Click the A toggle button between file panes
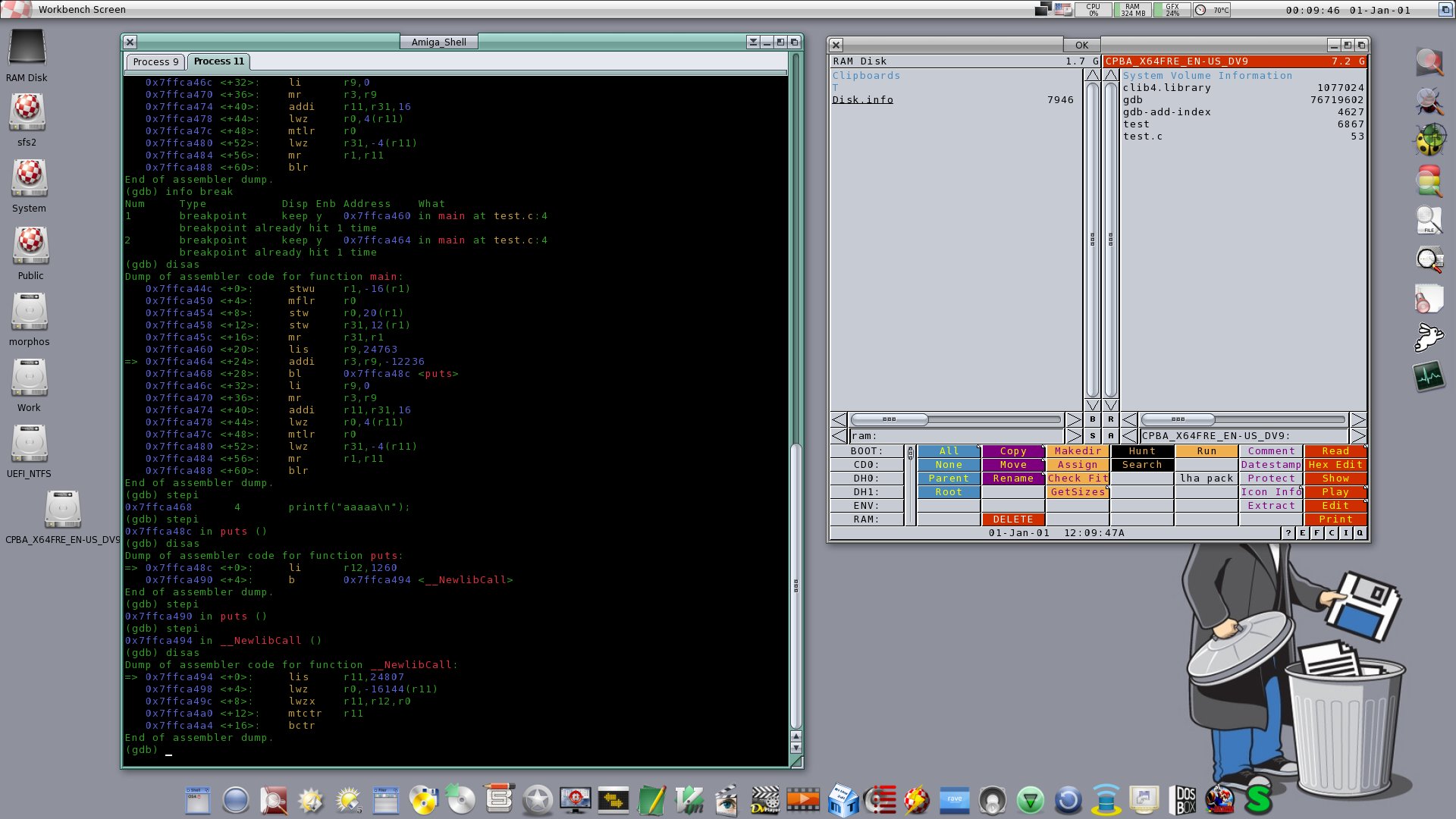Viewport: 1456px width, 819px height. [x=1111, y=436]
